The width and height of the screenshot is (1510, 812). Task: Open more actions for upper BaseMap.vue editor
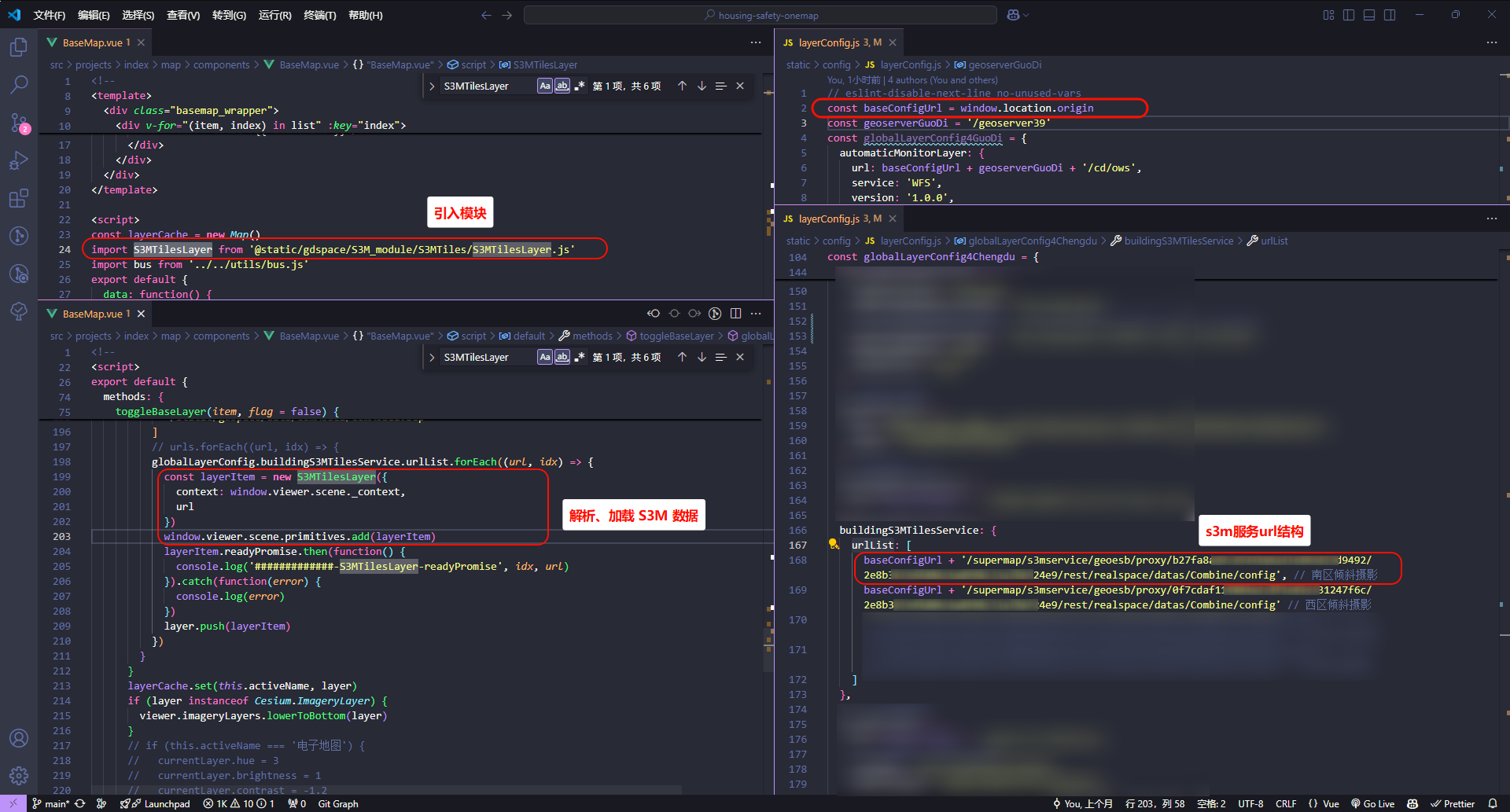[x=756, y=42]
